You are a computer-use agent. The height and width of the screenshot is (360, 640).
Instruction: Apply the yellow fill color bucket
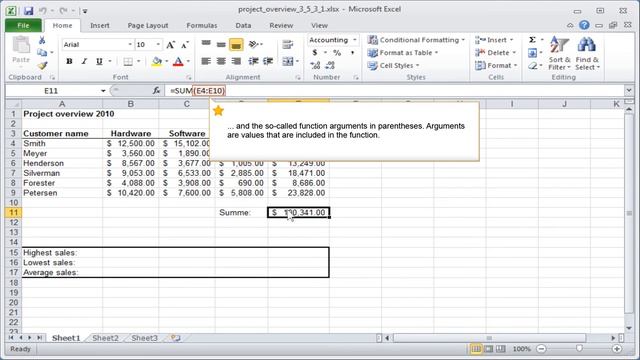point(156,61)
